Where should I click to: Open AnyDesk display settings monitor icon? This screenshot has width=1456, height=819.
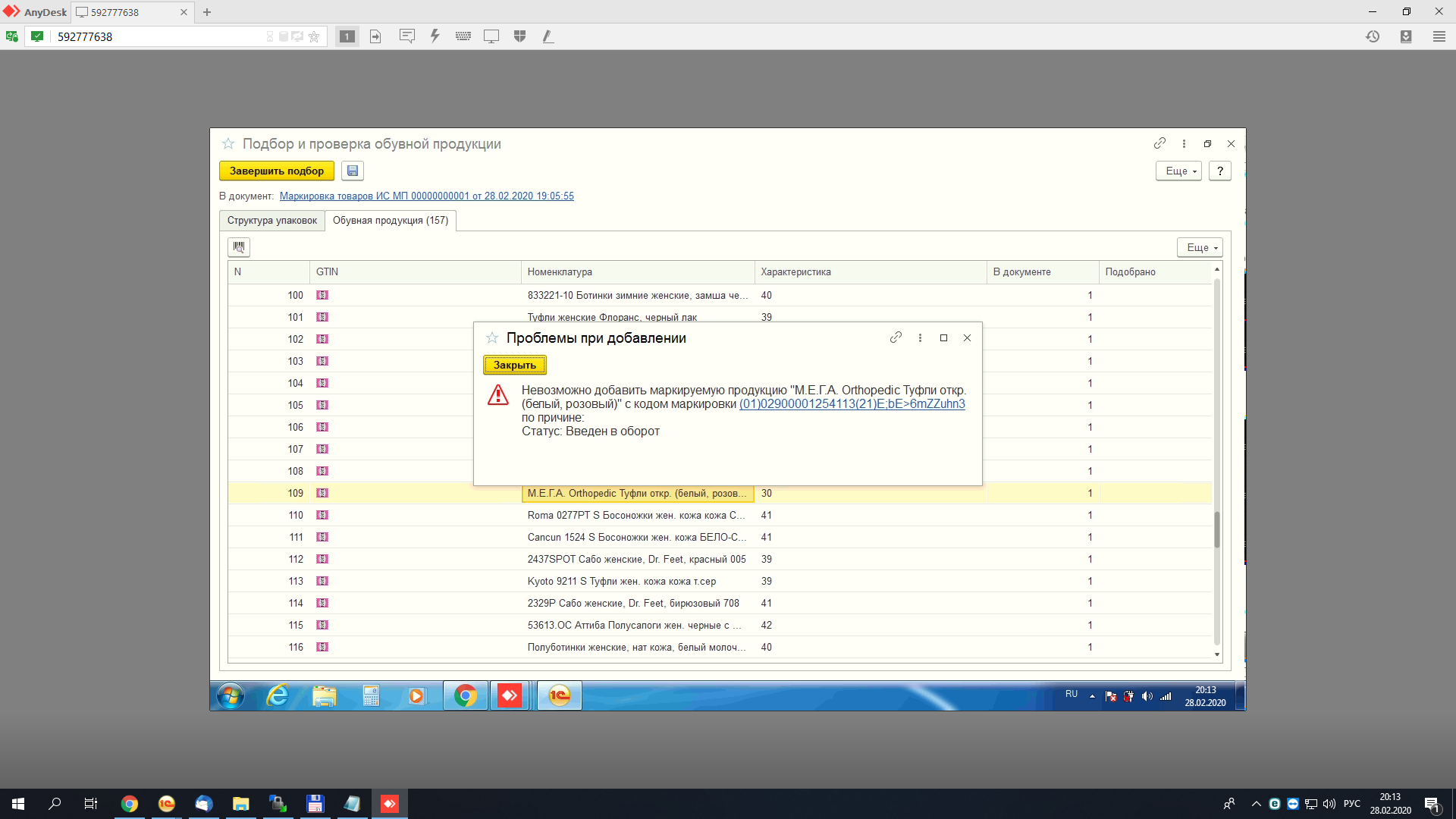click(x=491, y=36)
